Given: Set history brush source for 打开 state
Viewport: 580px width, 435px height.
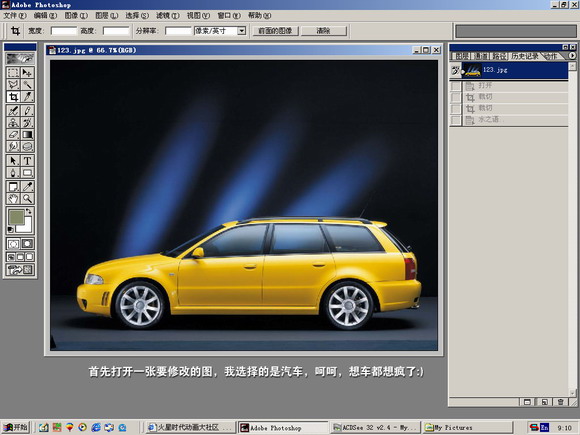Looking at the screenshot, I should 456,86.
